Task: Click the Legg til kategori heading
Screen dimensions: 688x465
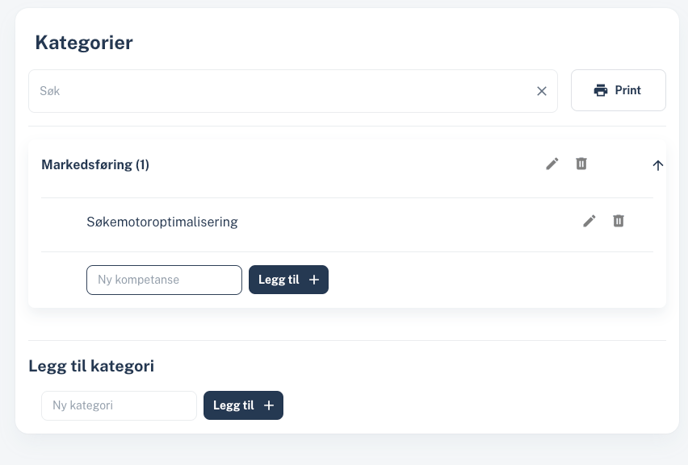Action: tap(91, 366)
